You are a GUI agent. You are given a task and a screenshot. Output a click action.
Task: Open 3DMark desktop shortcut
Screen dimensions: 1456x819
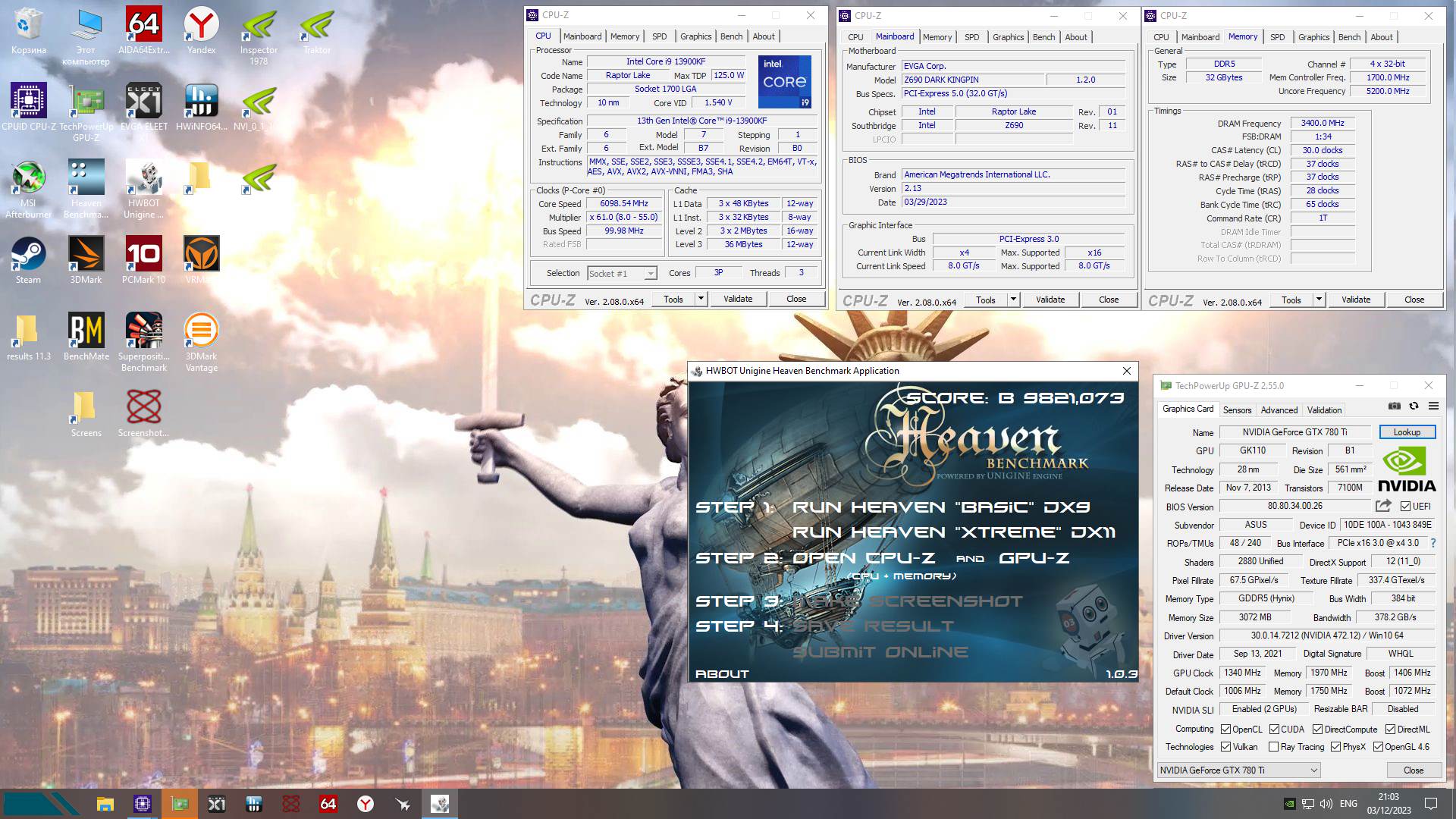coord(86,259)
